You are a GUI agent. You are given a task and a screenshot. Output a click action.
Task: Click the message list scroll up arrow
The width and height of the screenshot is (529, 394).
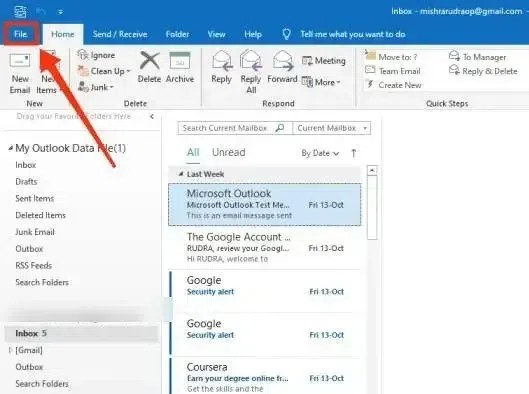pos(372,170)
